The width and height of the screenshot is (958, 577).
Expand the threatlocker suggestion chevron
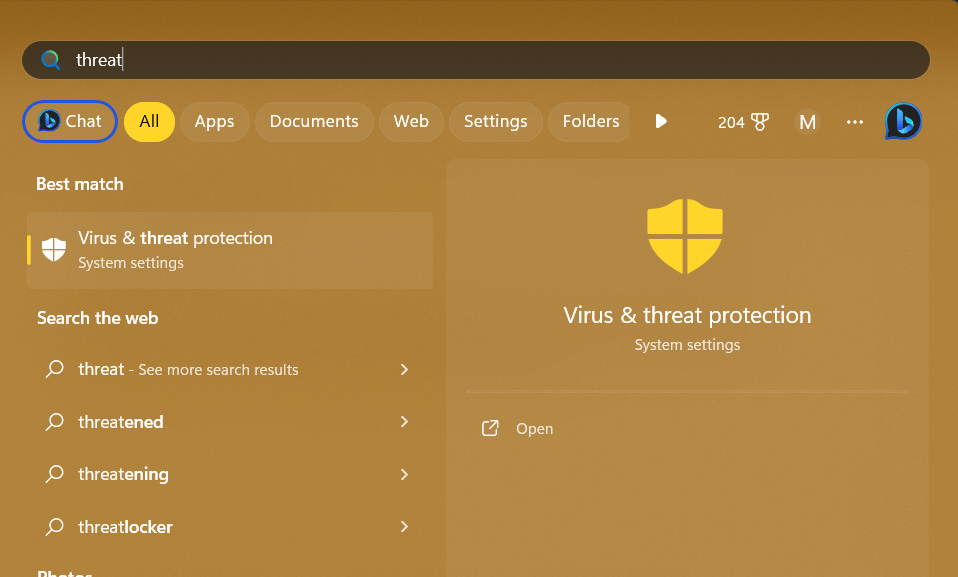[x=404, y=526]
